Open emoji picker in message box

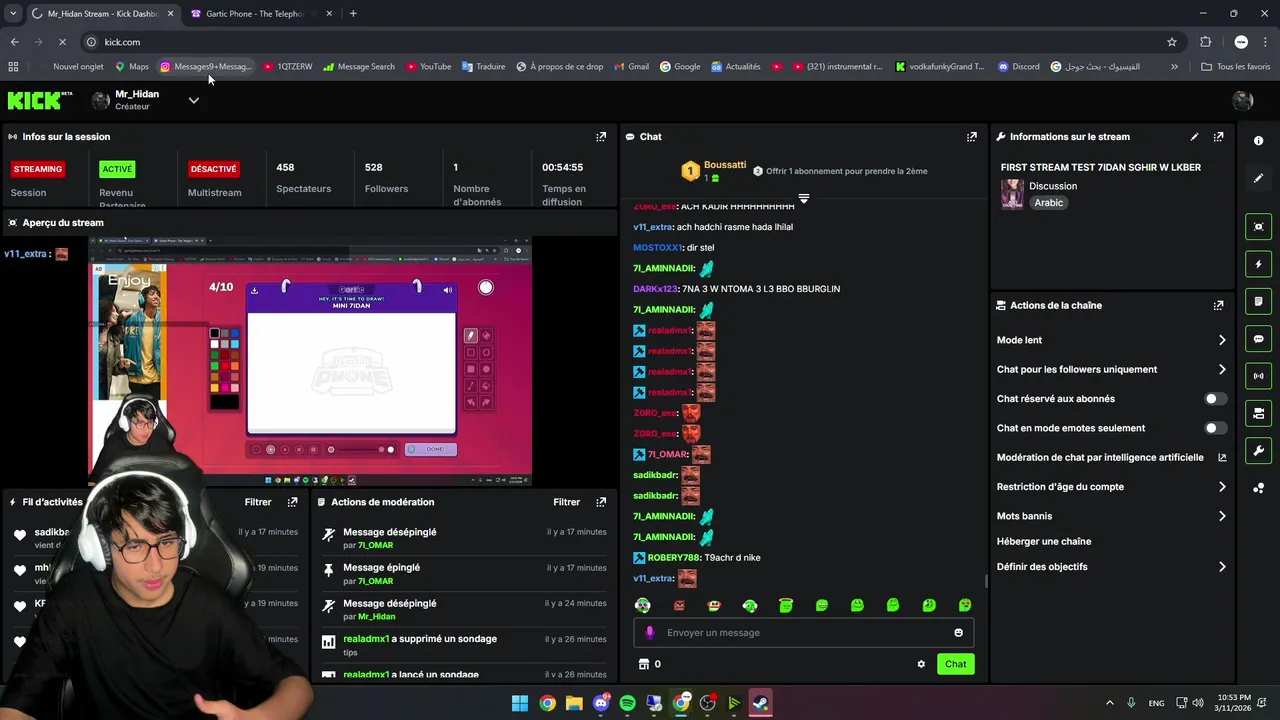tap(958, 632)
